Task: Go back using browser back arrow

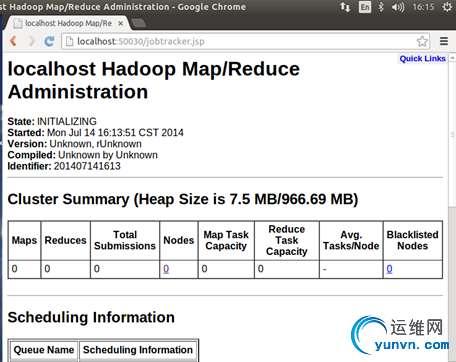Action: coord(14,41)
